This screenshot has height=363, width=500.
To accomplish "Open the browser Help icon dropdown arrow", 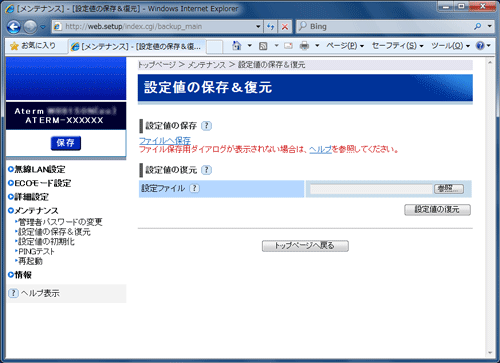I will click(x=489, y=46).
